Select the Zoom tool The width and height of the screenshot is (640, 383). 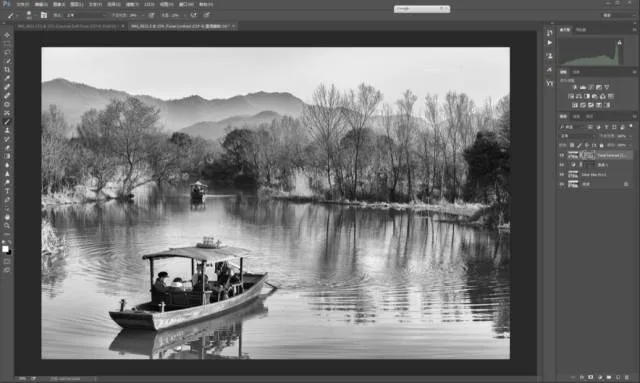[7, 226]
